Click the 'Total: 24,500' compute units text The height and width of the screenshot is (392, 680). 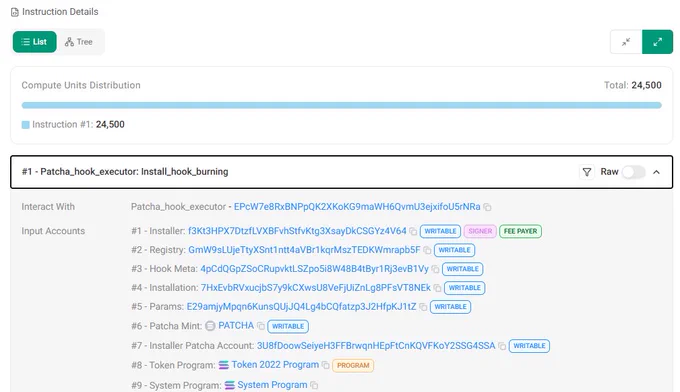pos(633,85)
